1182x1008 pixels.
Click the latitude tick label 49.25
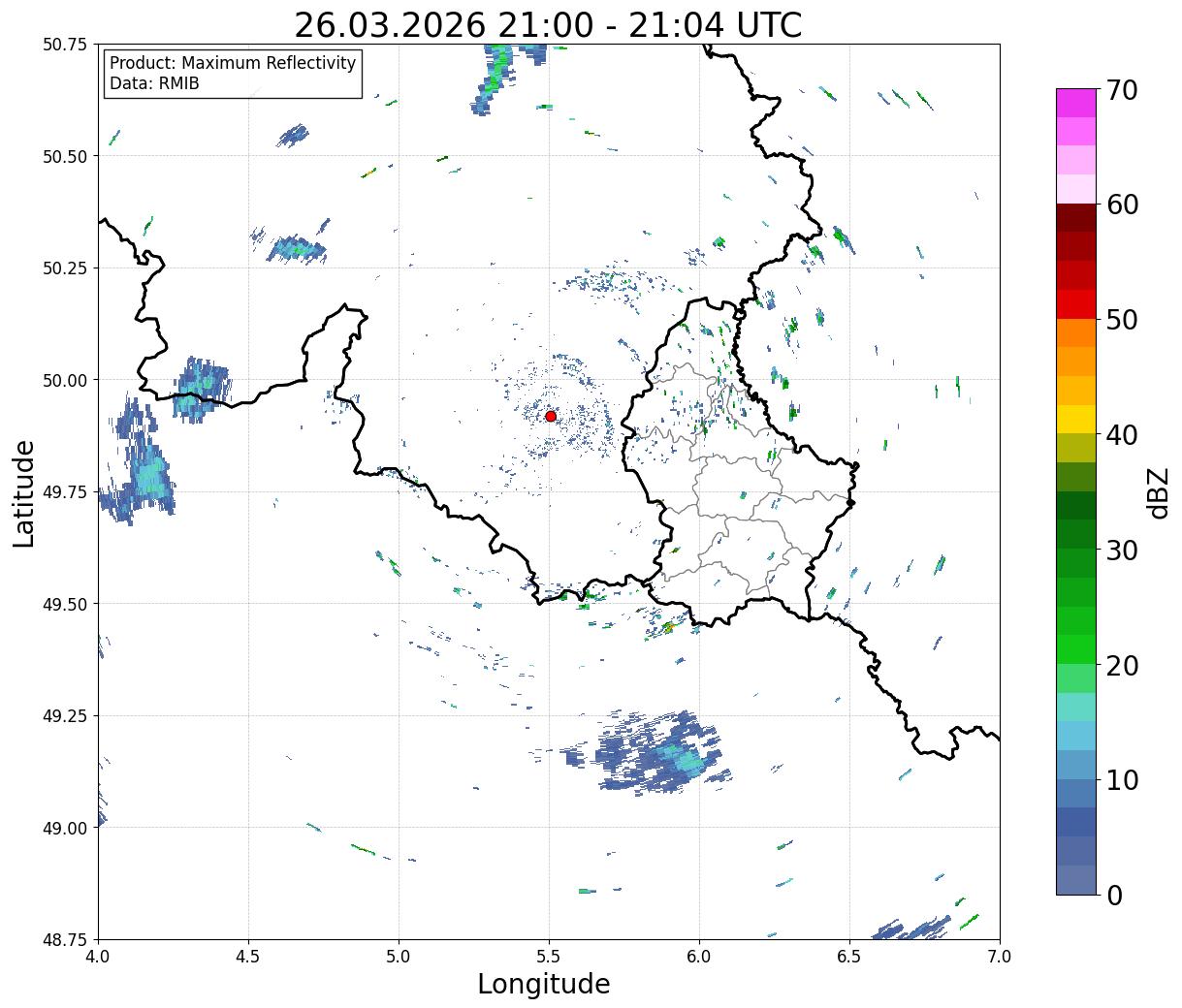(65, 716)
